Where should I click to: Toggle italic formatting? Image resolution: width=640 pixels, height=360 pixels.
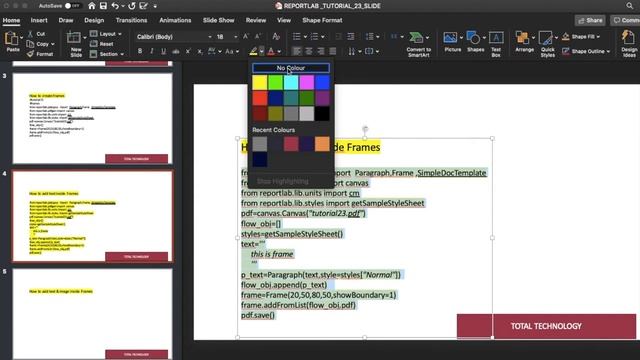152,51
